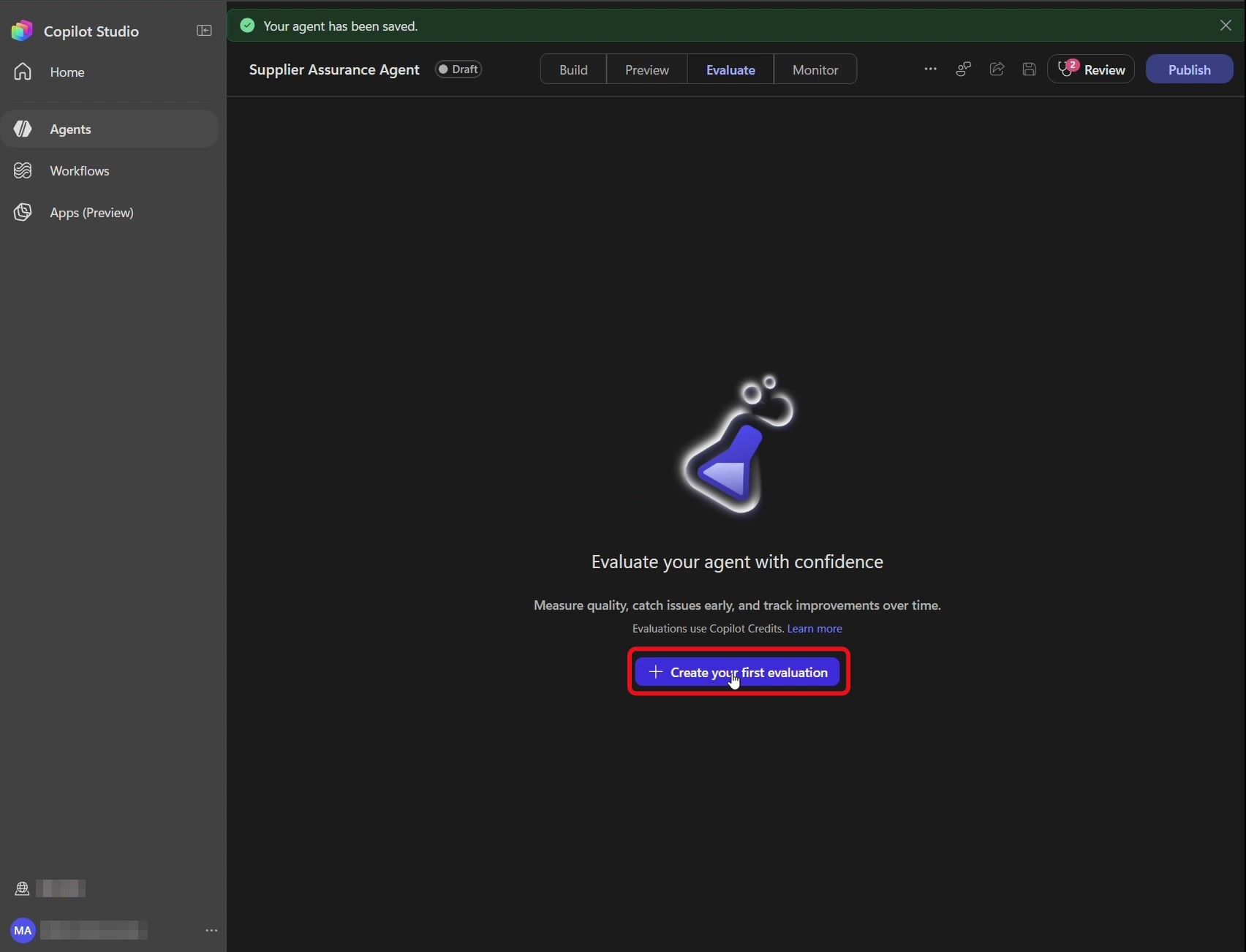Open the more options ellipsis in header
Screen dimensions: 1246x952
tap(930, 69)
